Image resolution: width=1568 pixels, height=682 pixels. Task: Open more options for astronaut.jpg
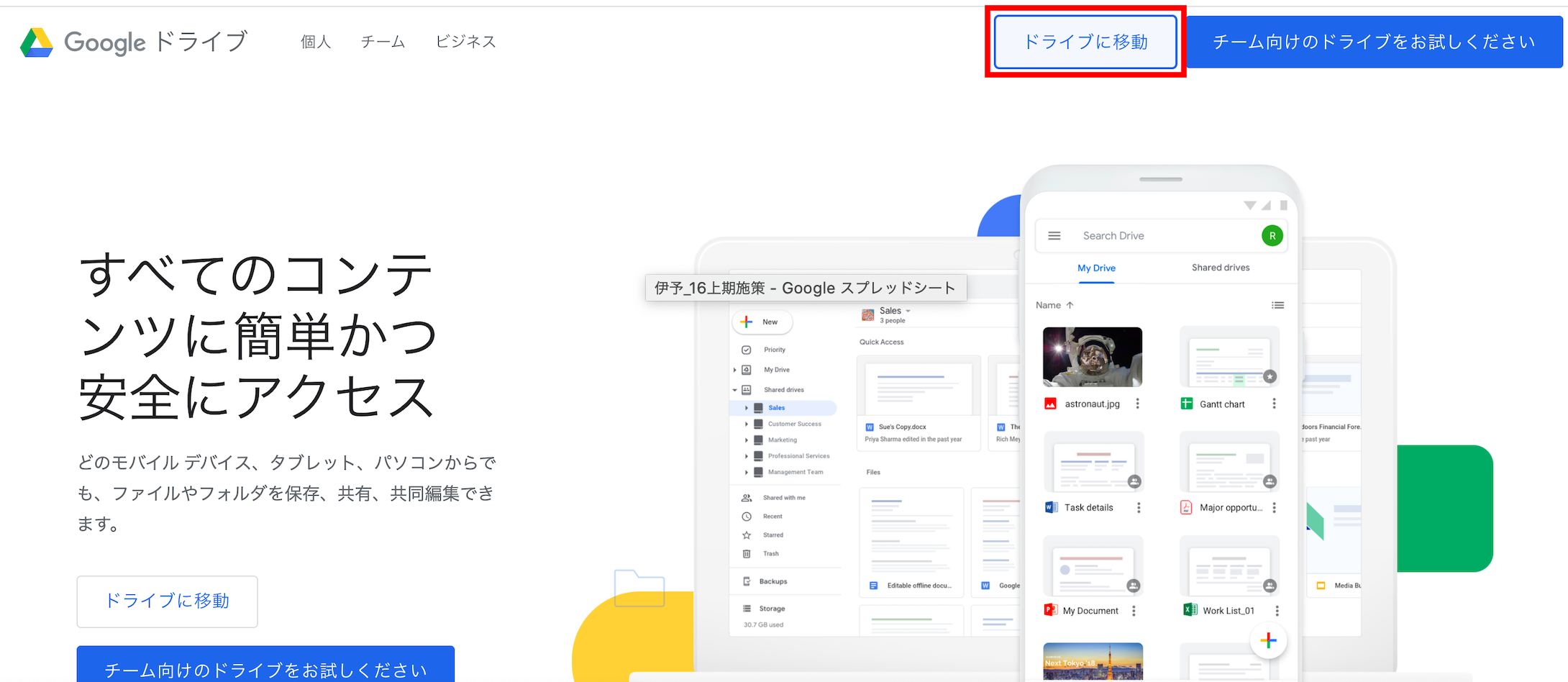1137,404
